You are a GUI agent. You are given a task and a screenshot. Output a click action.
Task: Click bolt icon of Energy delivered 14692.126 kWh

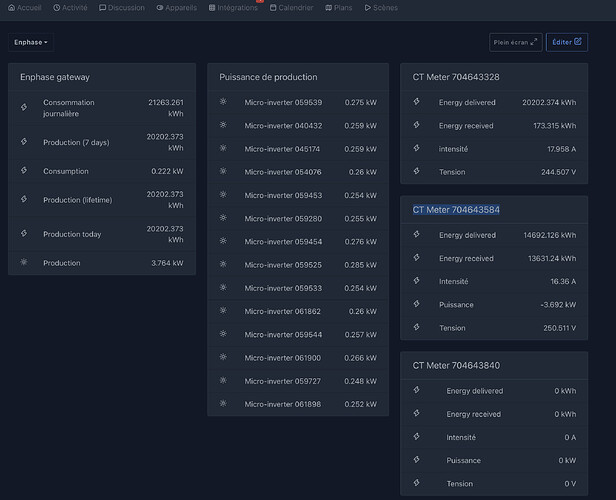[416, 234]
